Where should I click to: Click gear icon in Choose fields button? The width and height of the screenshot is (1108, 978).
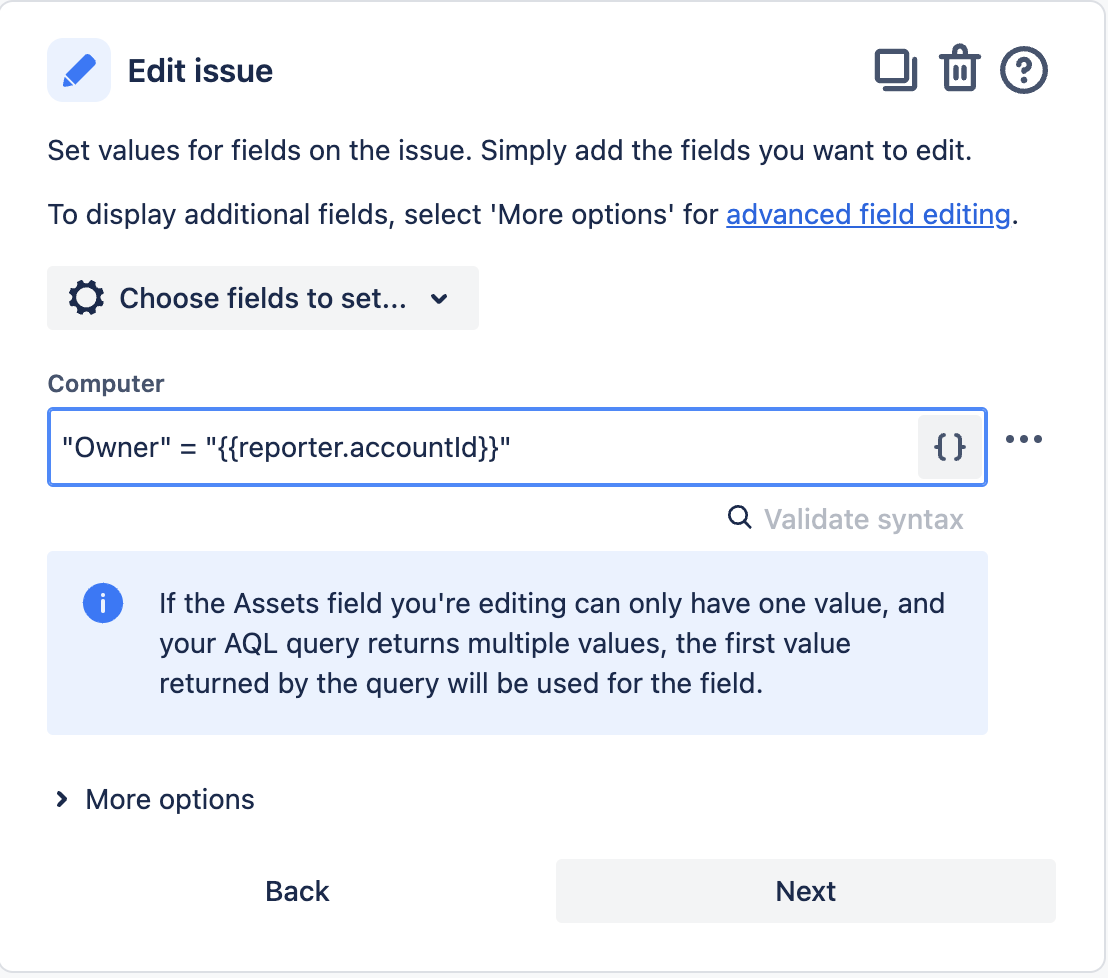click(x=86, y=297)
